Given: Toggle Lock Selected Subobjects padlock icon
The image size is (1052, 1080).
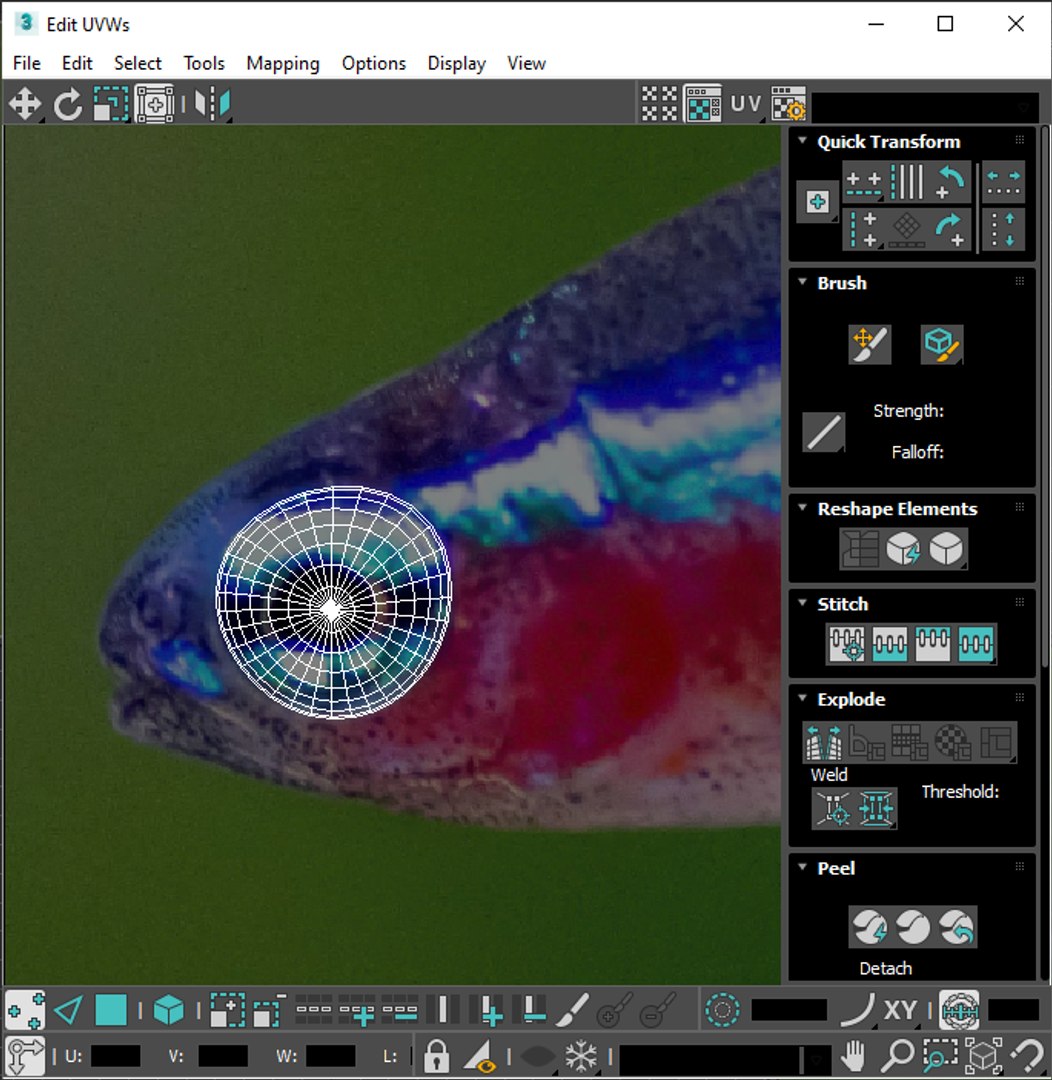Looking at the screenshot, I should coord(436,1056).
